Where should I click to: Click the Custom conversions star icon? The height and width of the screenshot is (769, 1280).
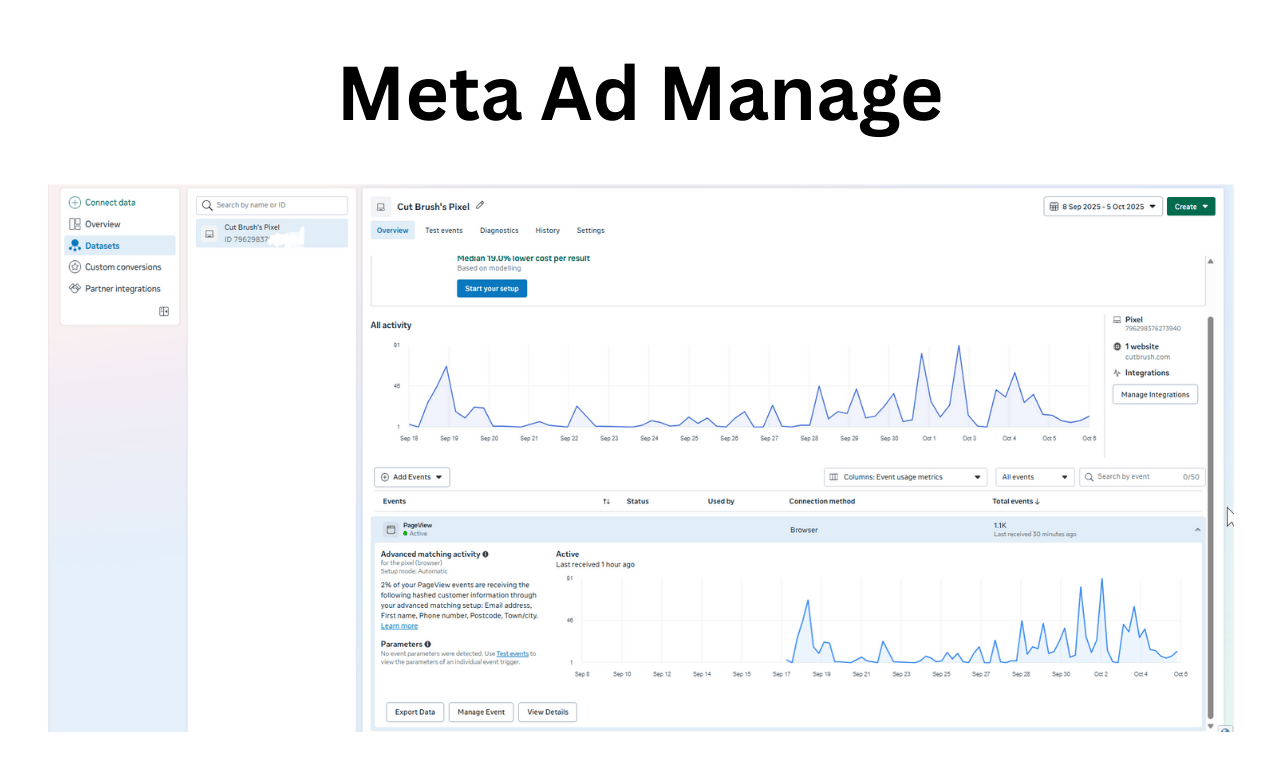coord(75,267)
